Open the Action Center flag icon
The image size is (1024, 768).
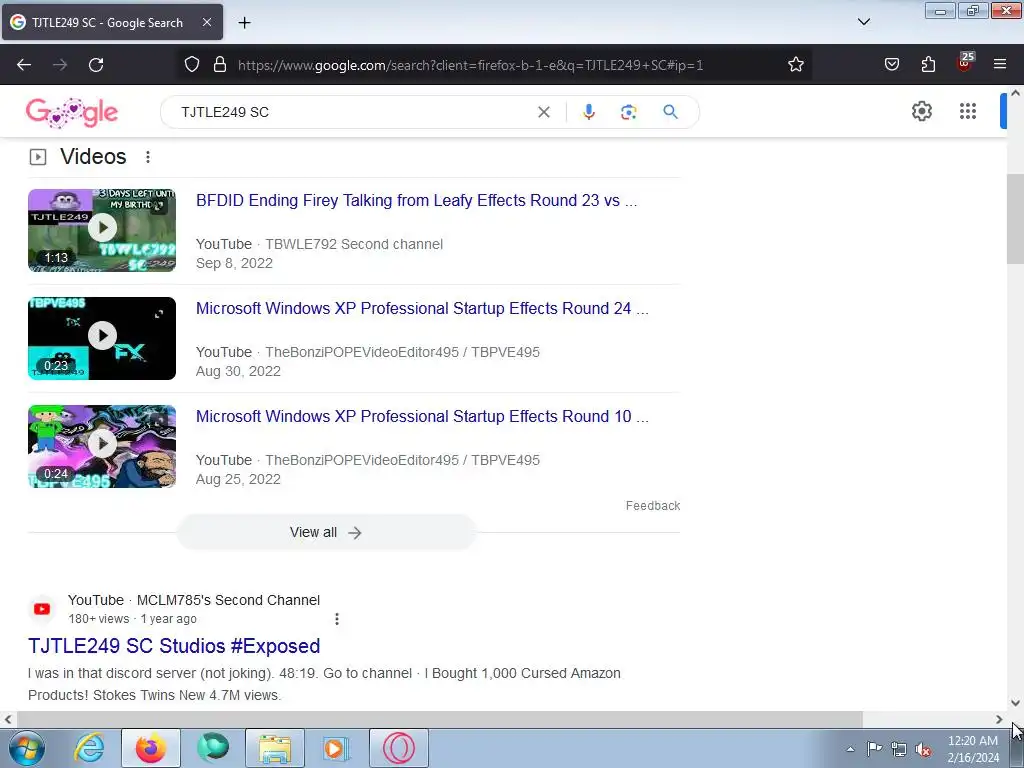(x=874, y=748)
